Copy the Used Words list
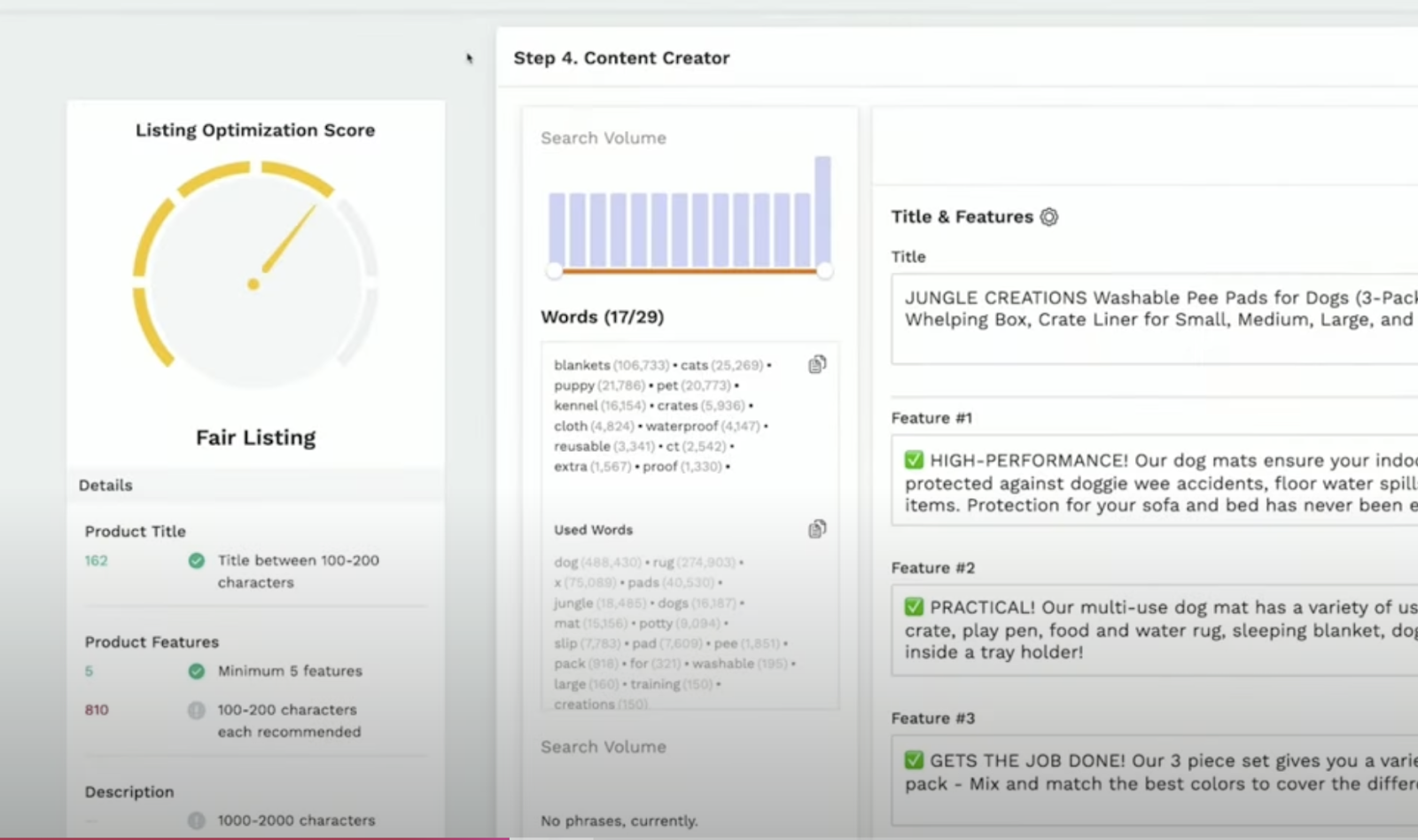1418x840 pixels. tap(816, 528)
